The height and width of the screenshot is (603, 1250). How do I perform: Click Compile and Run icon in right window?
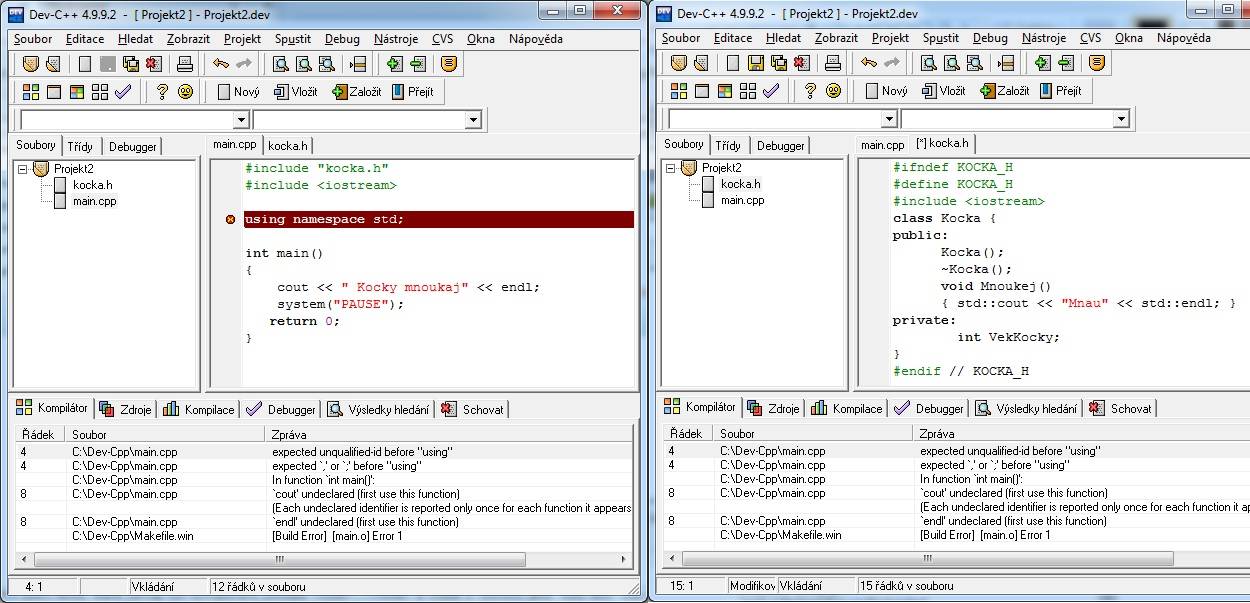[725, 91]
